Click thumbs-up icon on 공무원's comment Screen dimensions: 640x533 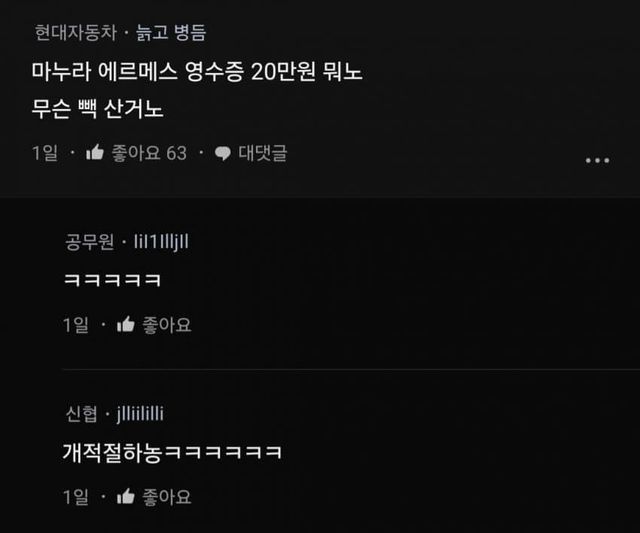tap(126, 324)
